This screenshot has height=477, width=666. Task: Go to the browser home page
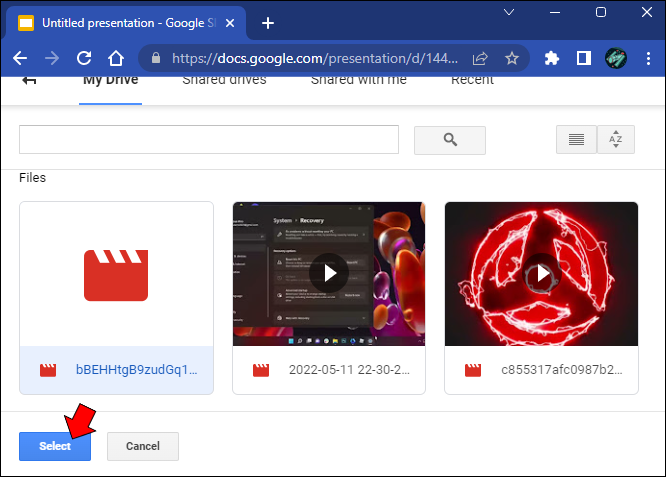click(116, 58)
